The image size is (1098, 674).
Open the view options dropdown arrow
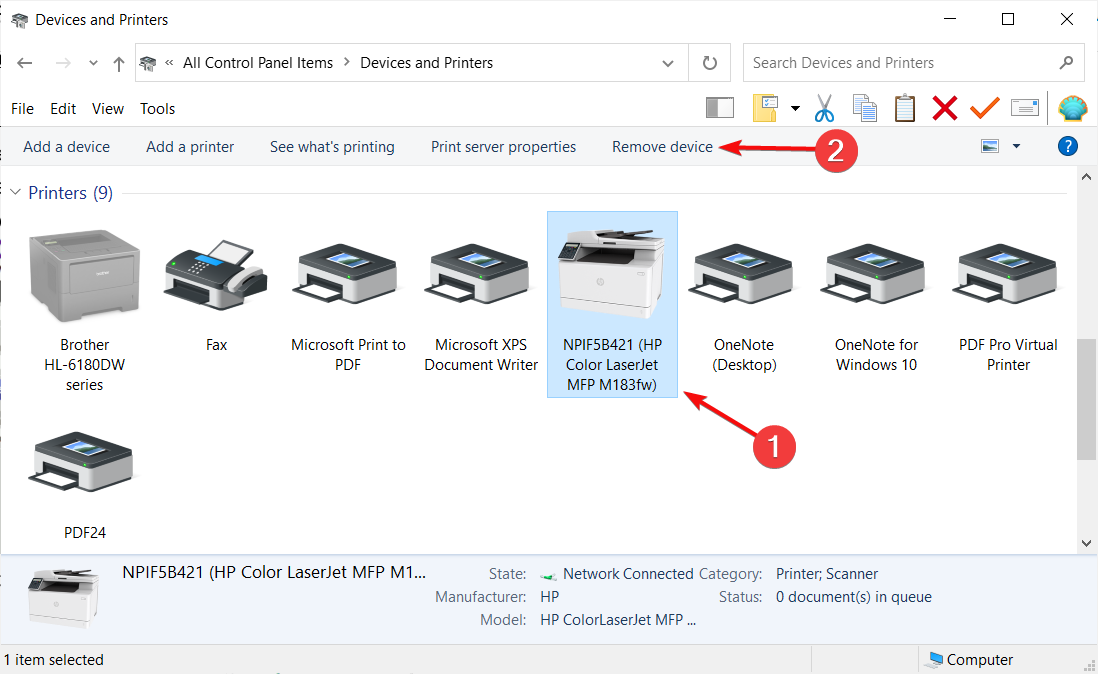(x=1016, y=146)
